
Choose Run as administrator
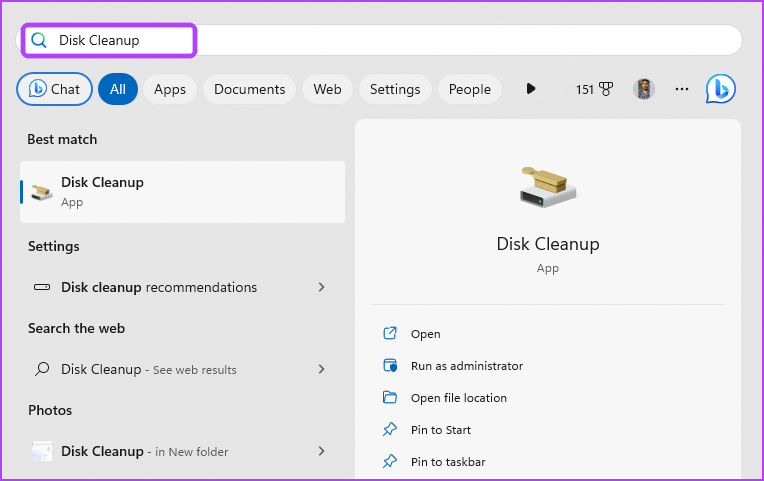coord(467,366)
